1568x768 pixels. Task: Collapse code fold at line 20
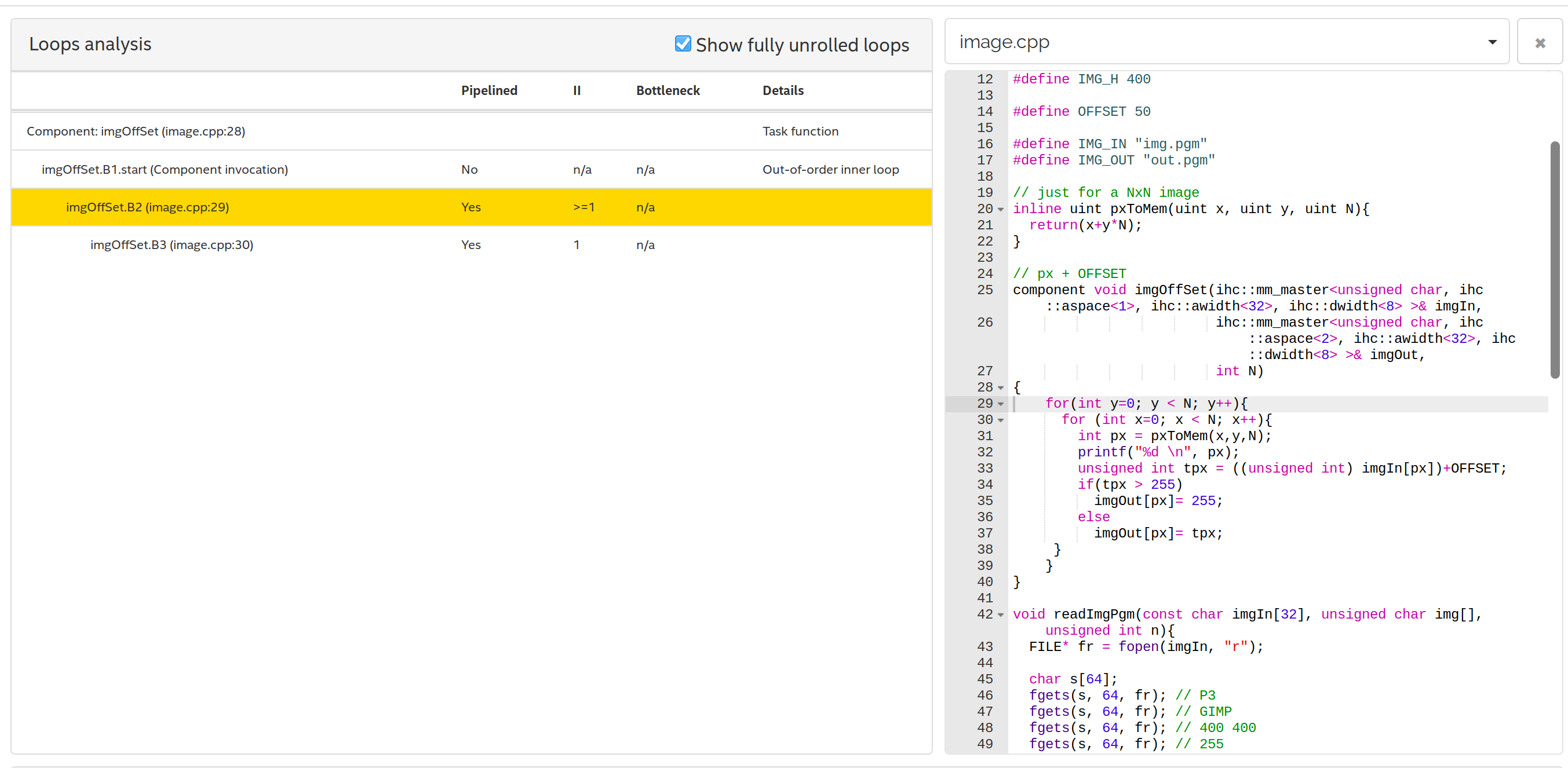click(x=1001, y=209)
